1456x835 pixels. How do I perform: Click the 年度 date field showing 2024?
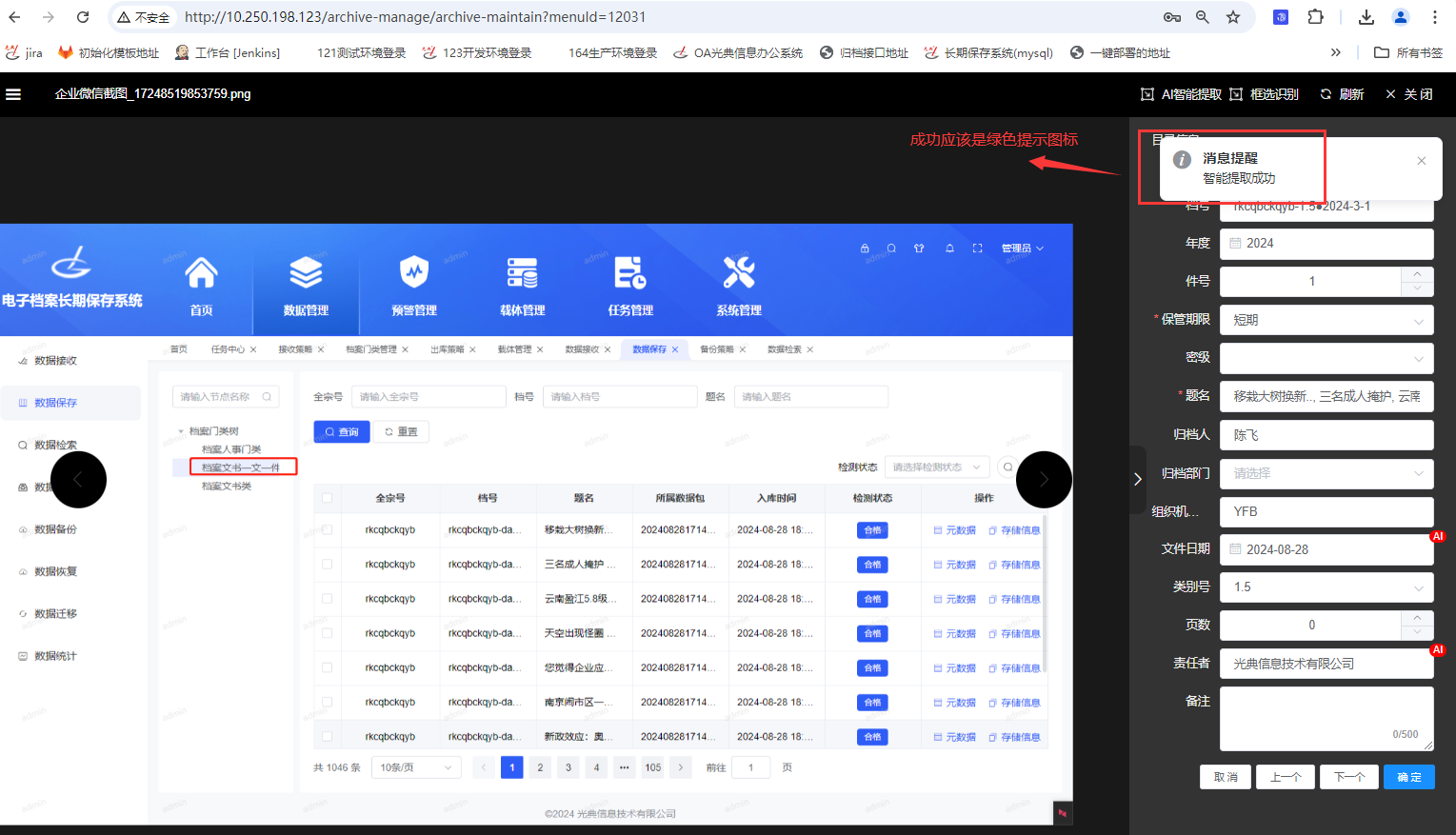[1326, 244]
